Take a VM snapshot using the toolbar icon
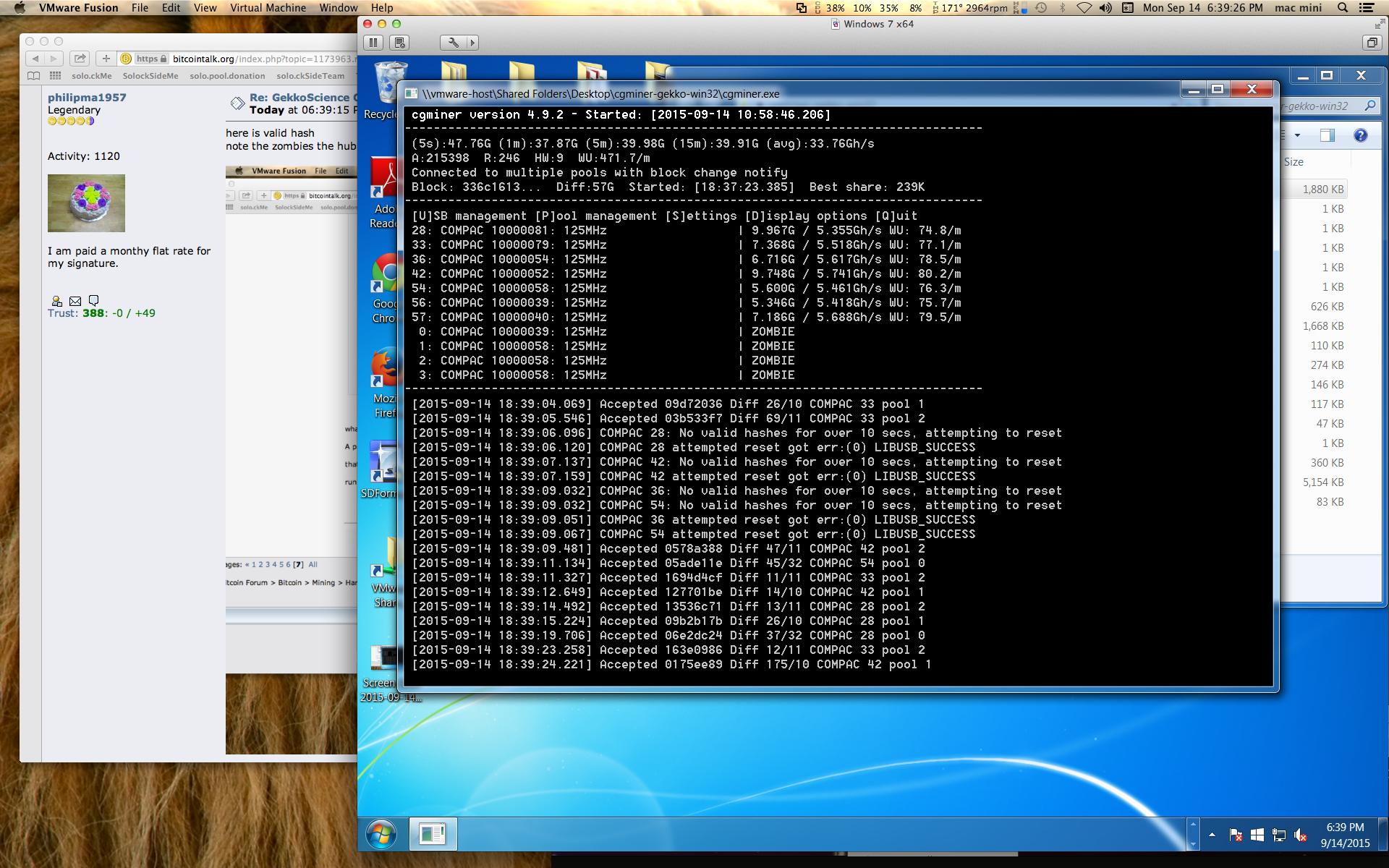Viewport: 1389px width, 868px height. coord(401,43)
